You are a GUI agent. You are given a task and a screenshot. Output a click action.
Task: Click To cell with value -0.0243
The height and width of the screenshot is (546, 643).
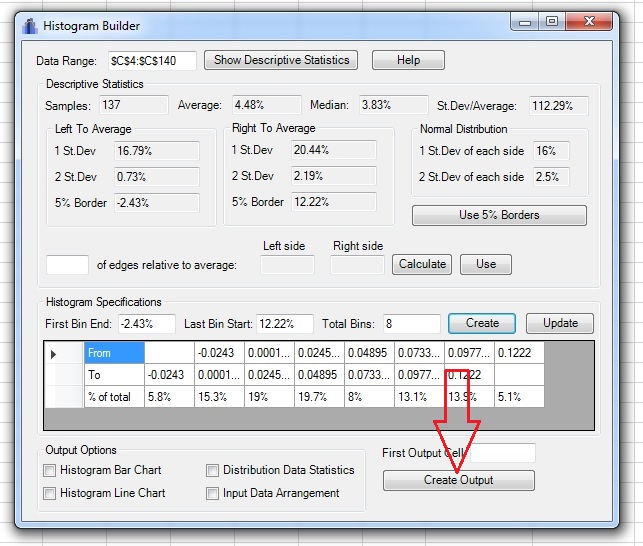point(169,375)
